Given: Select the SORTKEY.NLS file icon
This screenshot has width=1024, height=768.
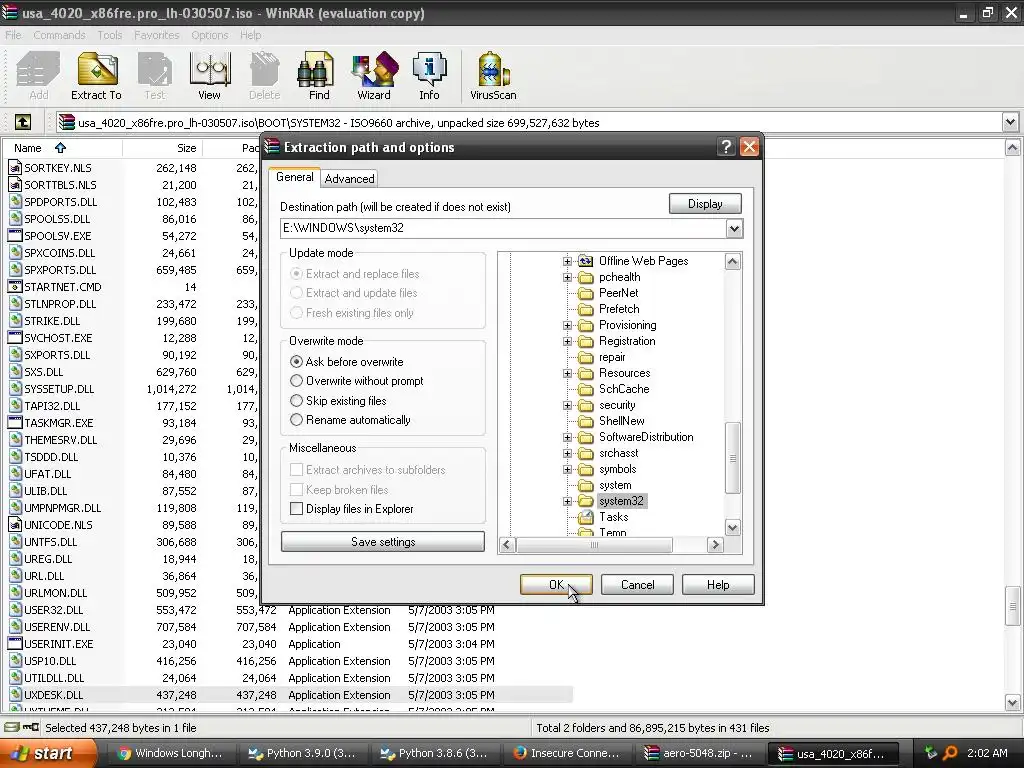Looking at the screenshot, I should 14,168.
